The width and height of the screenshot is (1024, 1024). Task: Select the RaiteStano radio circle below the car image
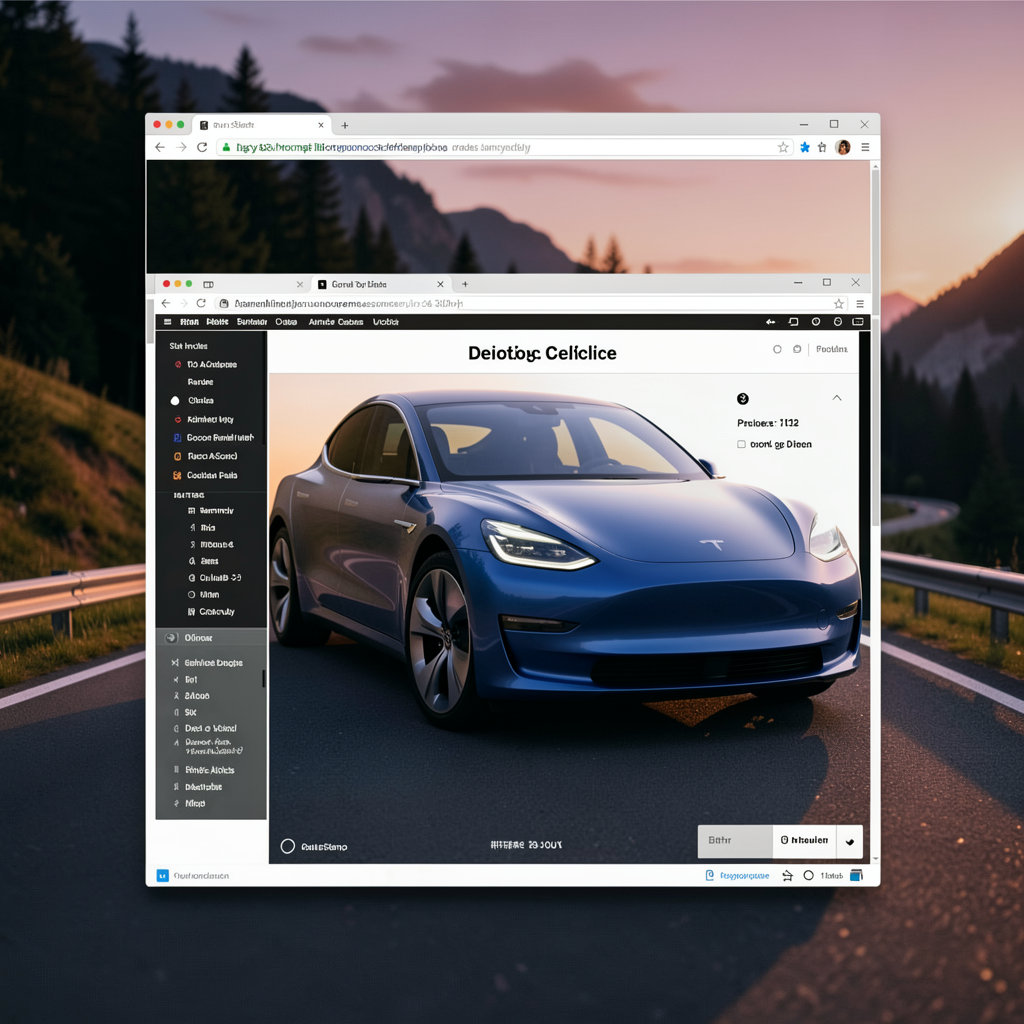(x=288, y=846)
